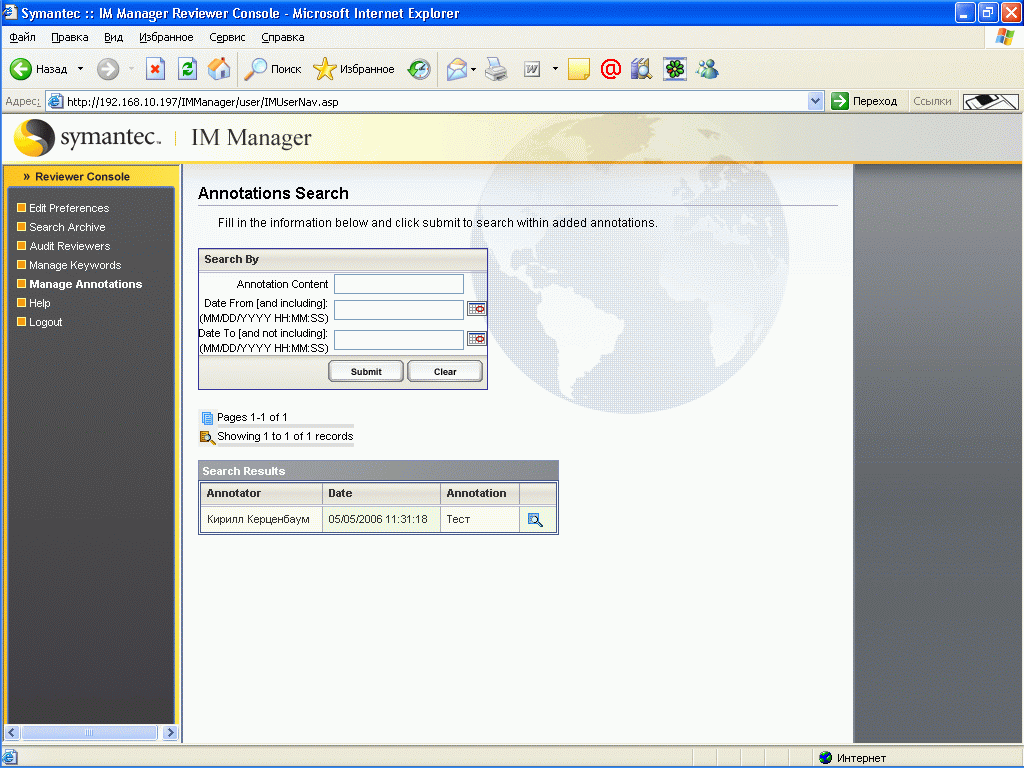Click the sidebar scrollbar right arrow
Image resolution: width=1024 pixels, height=768 pixels.
coord(170,733)
